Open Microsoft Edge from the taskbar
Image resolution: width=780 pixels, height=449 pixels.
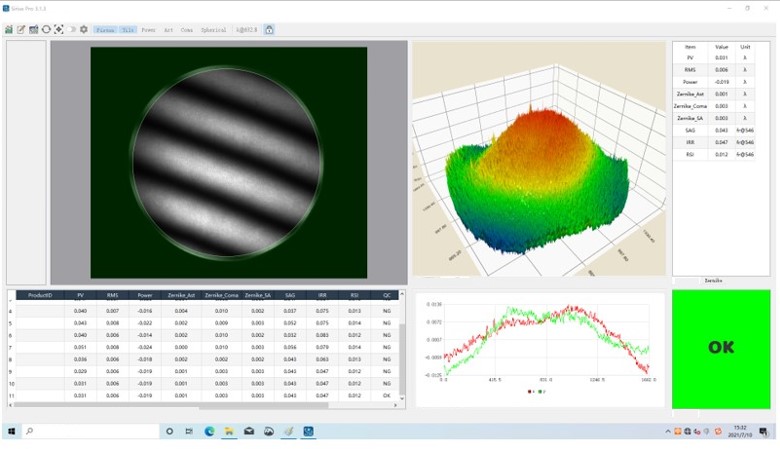point(210,431)
